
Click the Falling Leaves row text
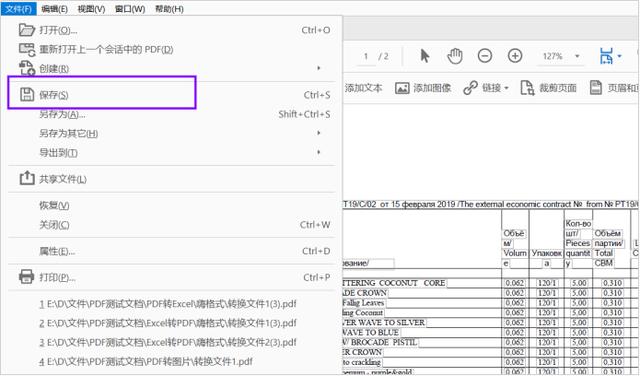(x=363, y=303)
